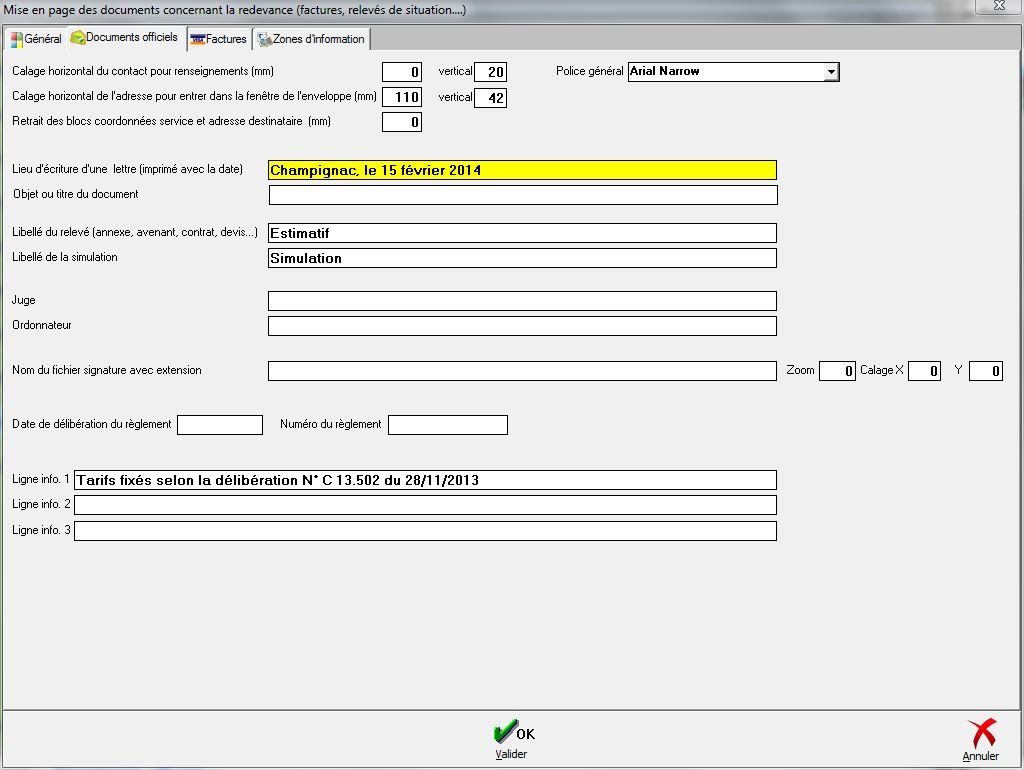The image size is (1024, 770).
Task: Click the yellow Lieu d'écriture field
Action: click(522, 170)
